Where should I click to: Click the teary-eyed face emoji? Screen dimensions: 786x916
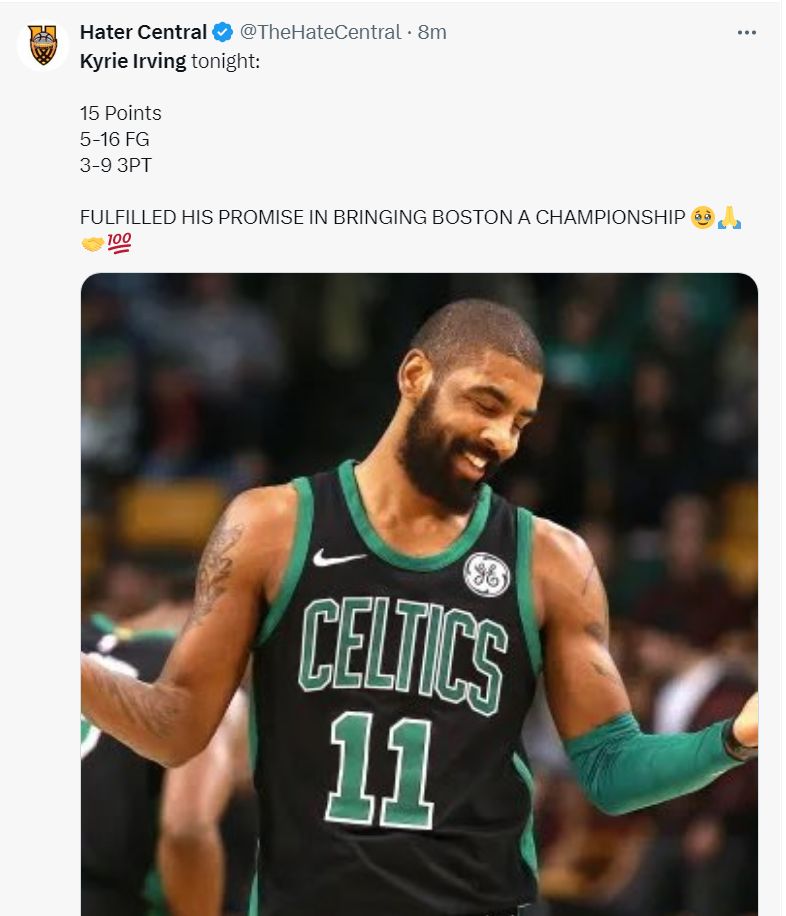(702, 217)
